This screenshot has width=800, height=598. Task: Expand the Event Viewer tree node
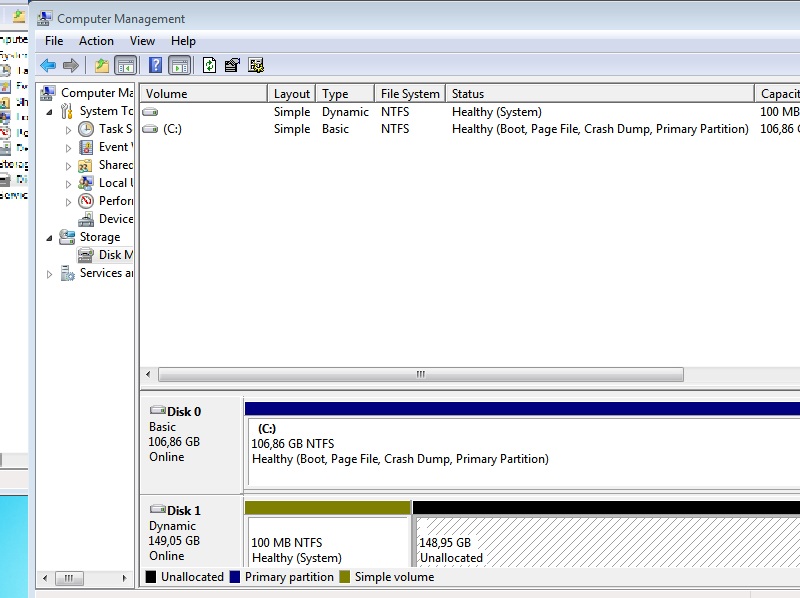click(68, 148)
